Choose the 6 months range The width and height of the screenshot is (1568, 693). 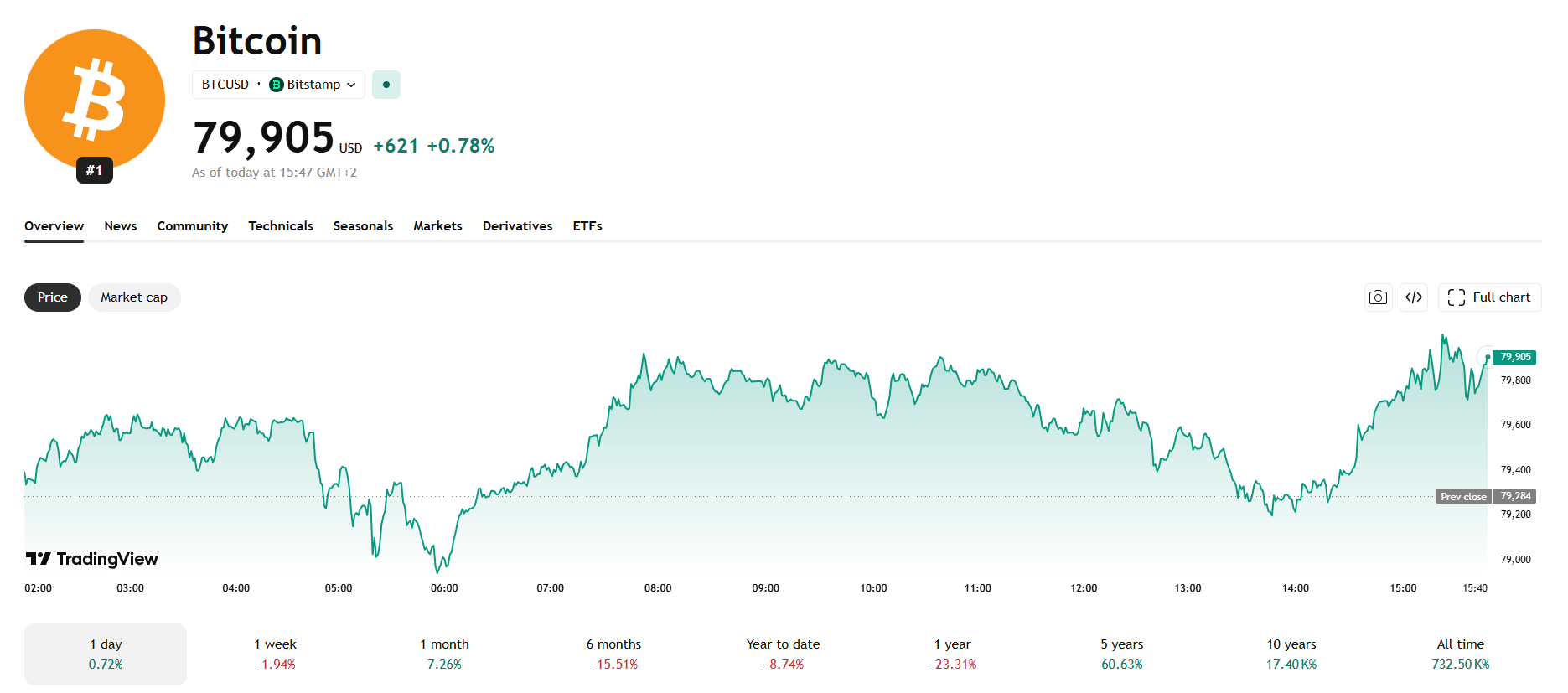[x=613, y=654]
